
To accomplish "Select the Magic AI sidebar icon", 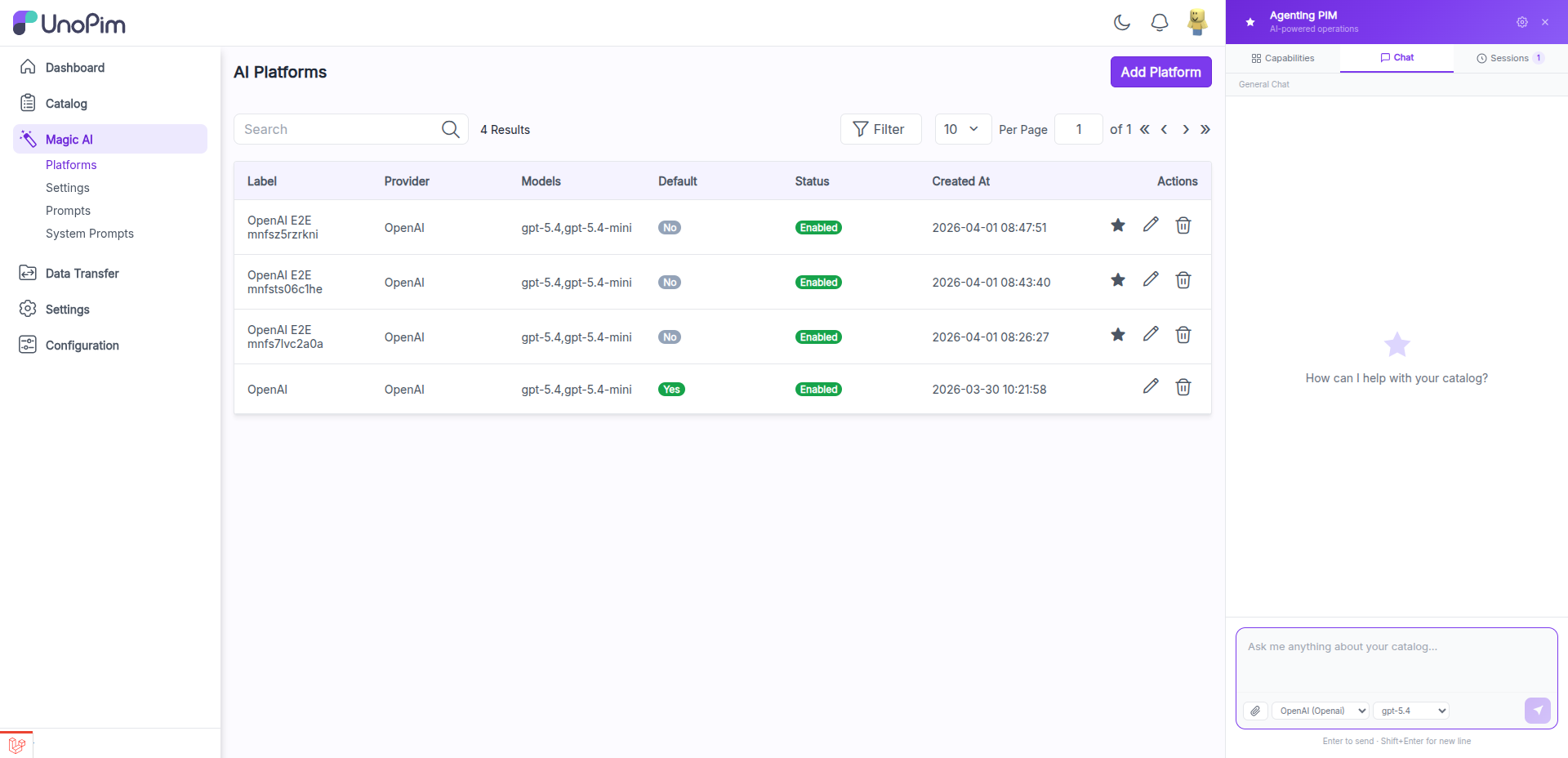I will (x=28, y=139).
